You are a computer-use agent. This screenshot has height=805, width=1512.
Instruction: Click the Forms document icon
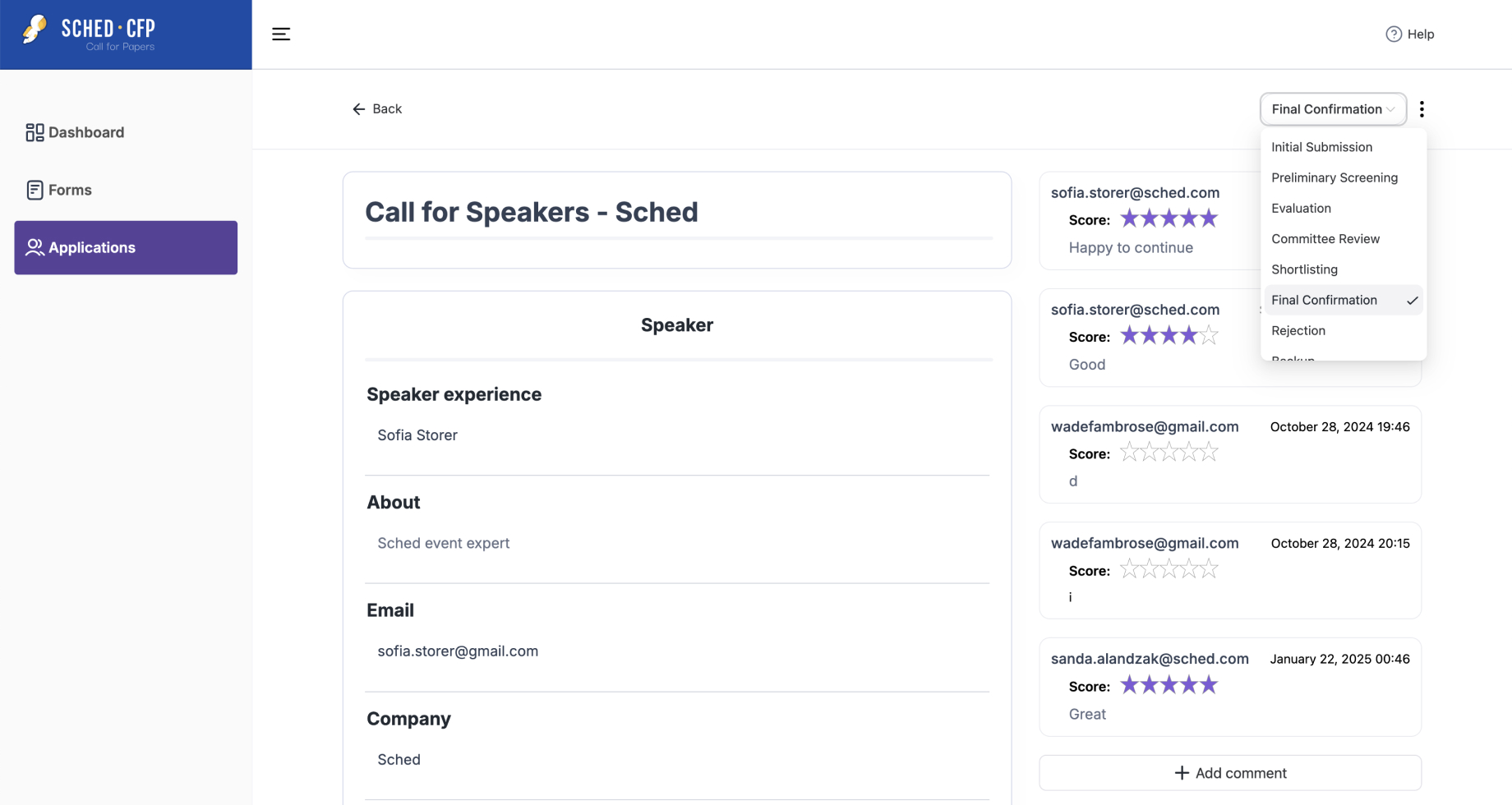(x=35, y=190)
